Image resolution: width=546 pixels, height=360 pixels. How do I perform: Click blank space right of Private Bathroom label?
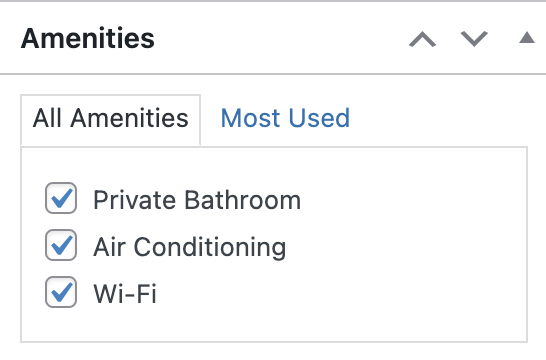tap(413, 200)
